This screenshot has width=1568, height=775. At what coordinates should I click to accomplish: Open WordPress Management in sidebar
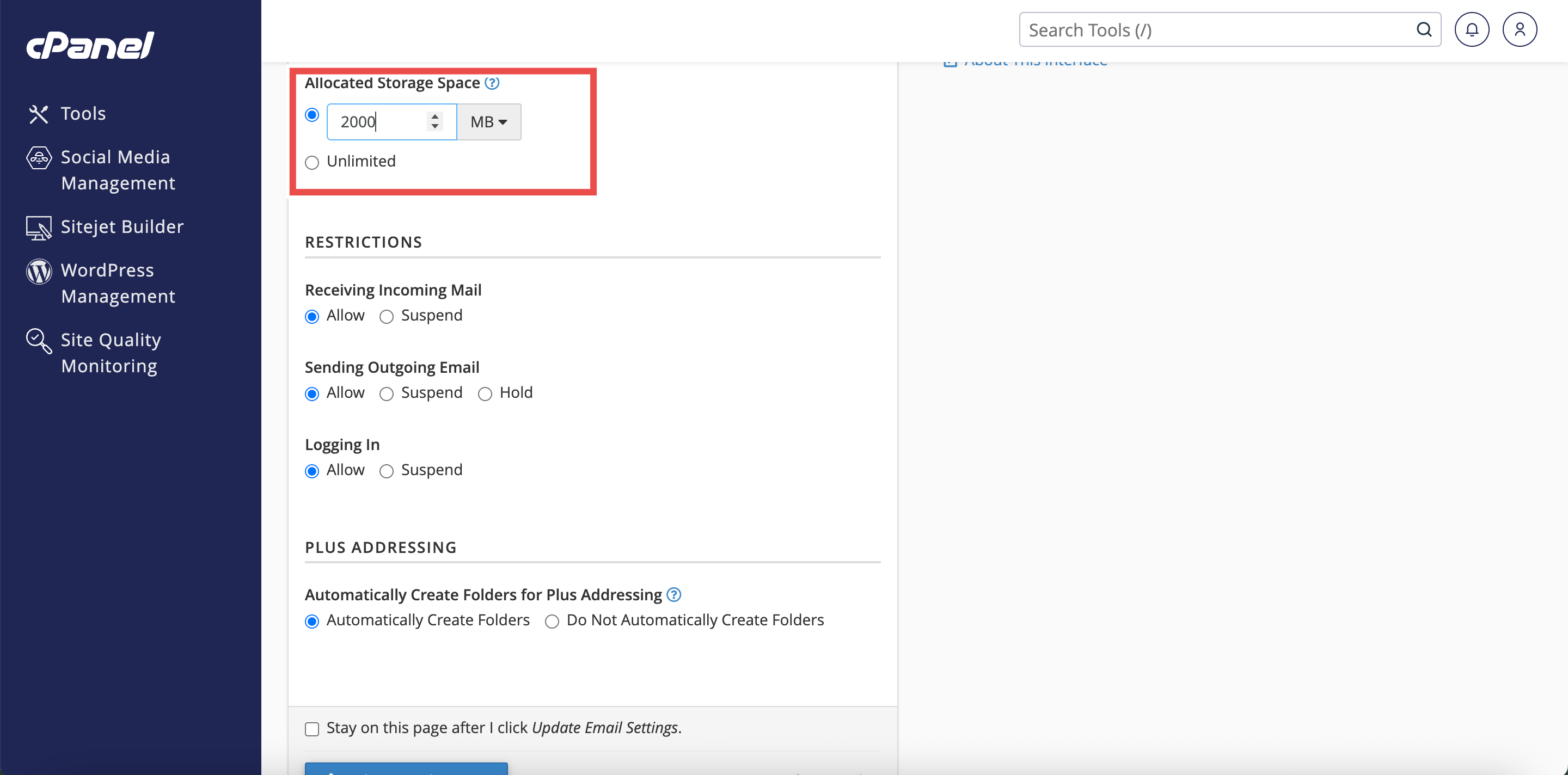click(118, 283)
